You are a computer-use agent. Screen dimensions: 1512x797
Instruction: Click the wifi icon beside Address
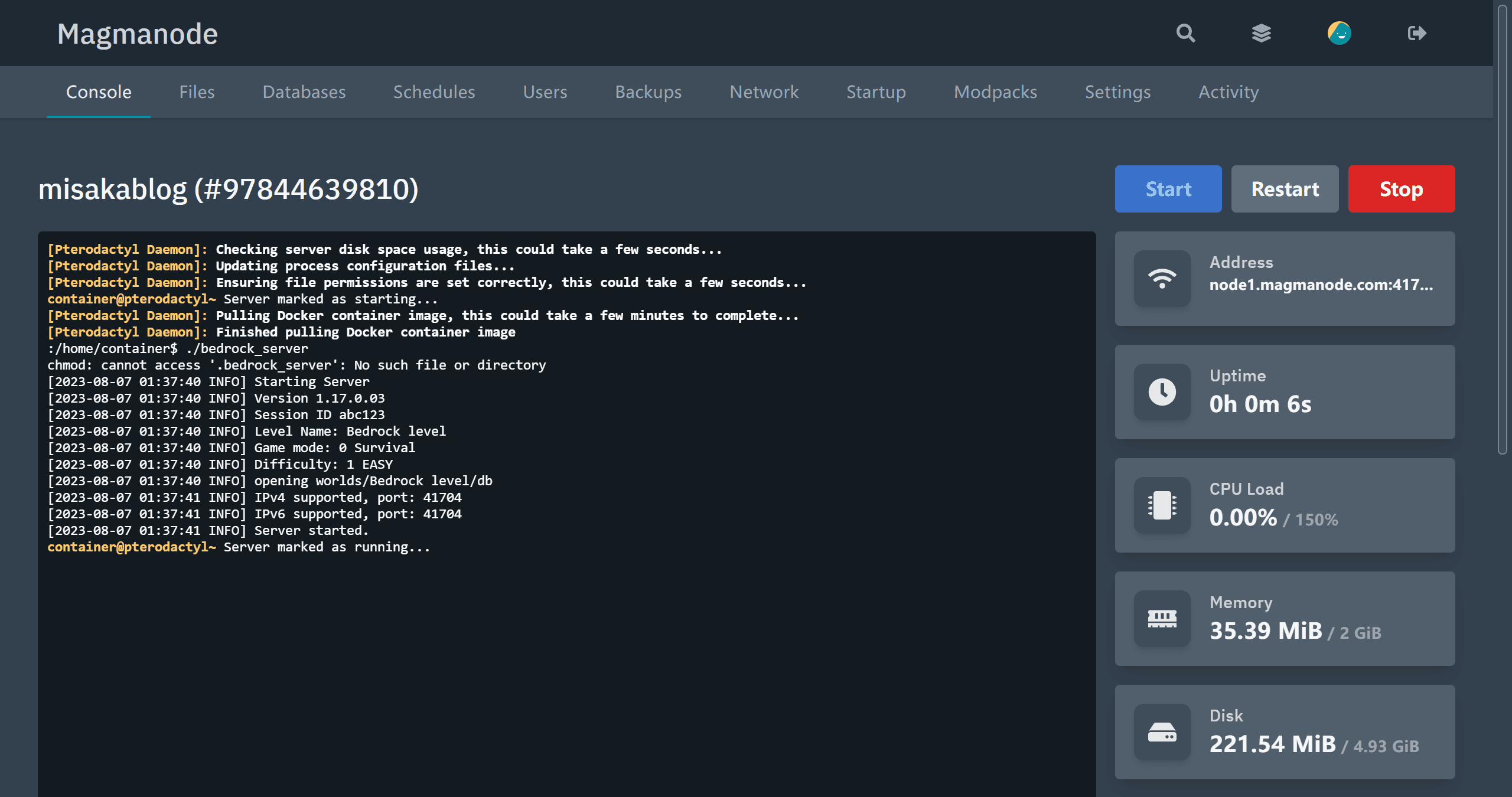click(1162, 278)
